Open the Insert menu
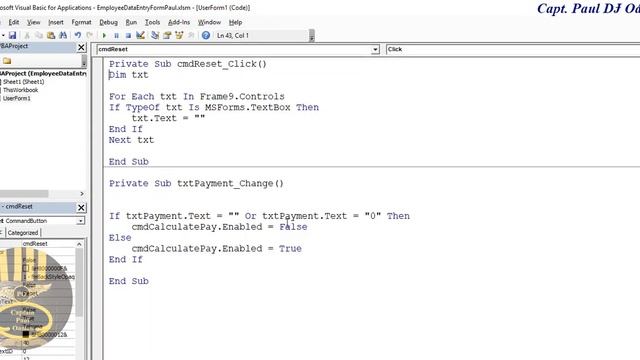Screen dimensions: 640x360 click(x=56, y=22)
